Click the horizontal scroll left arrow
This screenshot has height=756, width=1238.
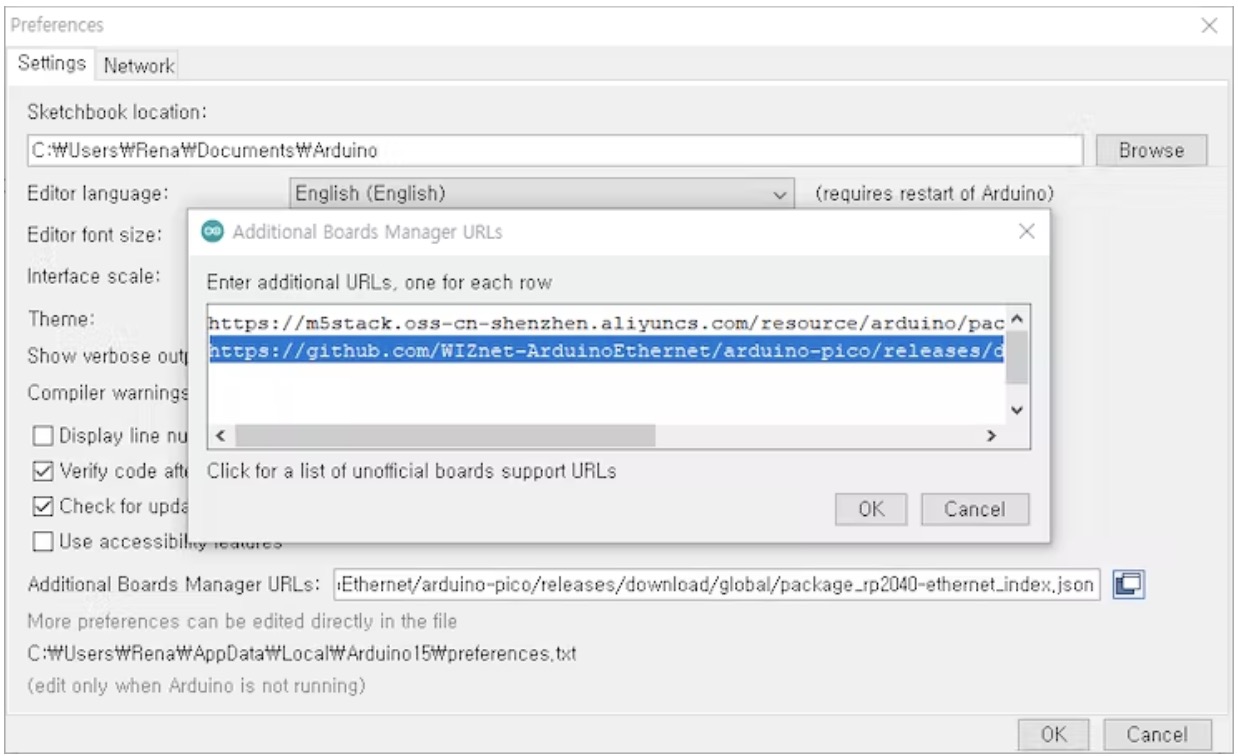click(221, 436)
